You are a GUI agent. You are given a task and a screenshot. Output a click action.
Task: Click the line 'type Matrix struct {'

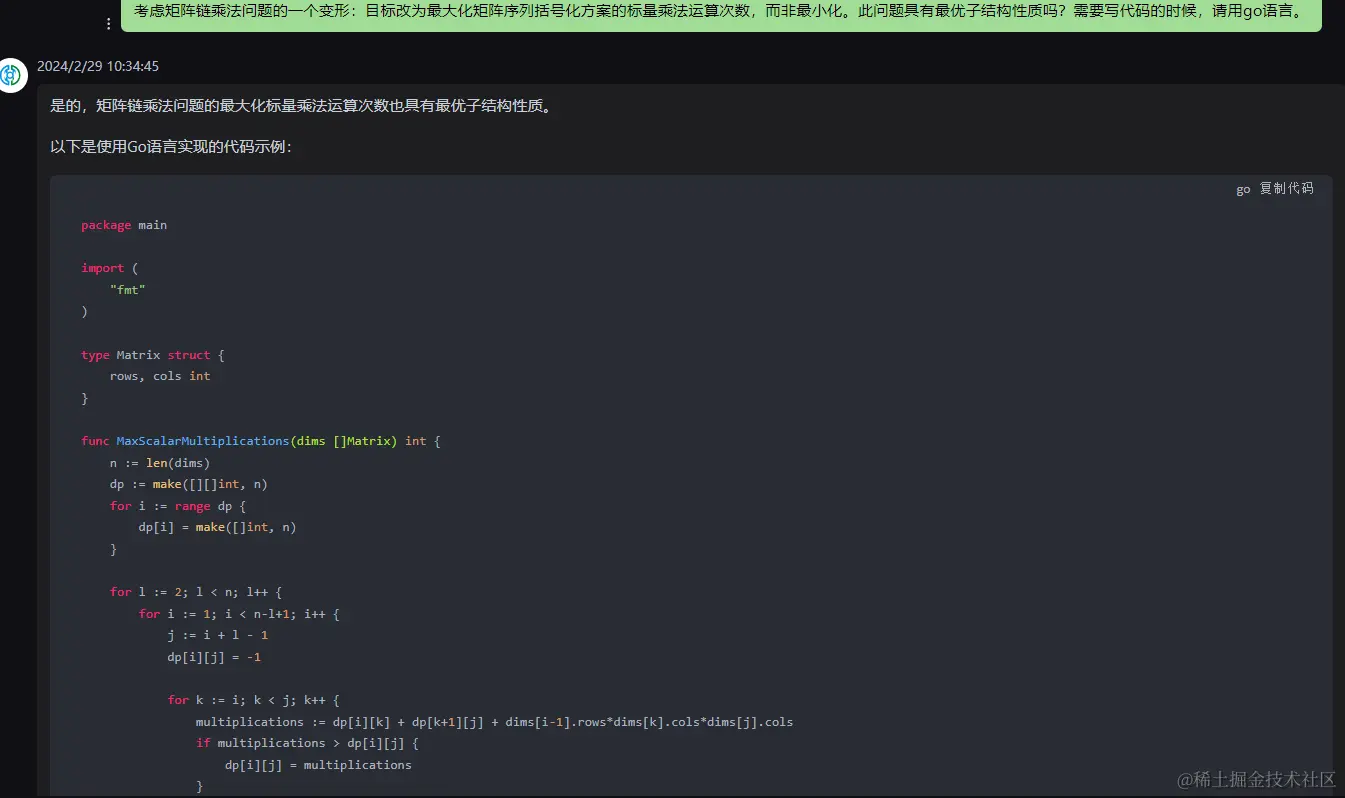coord(153,355)
